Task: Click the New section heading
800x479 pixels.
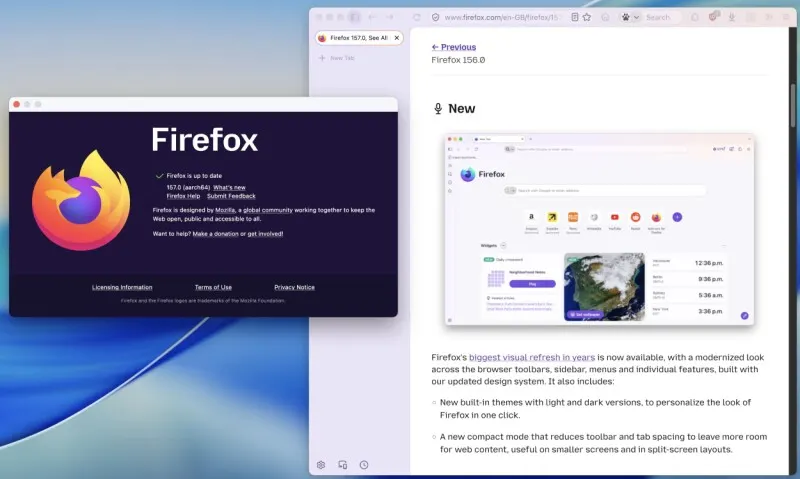Action: (462, 109)
